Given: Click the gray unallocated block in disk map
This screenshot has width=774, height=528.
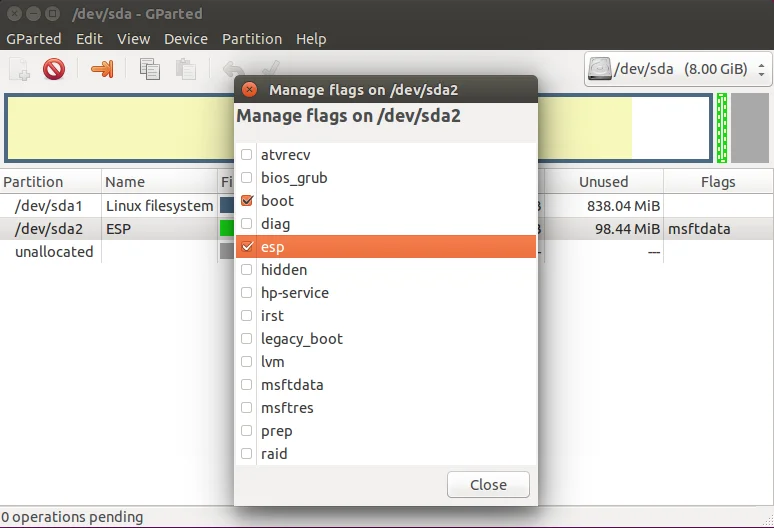Looking at the screenshot, I should tap(750, 128).
